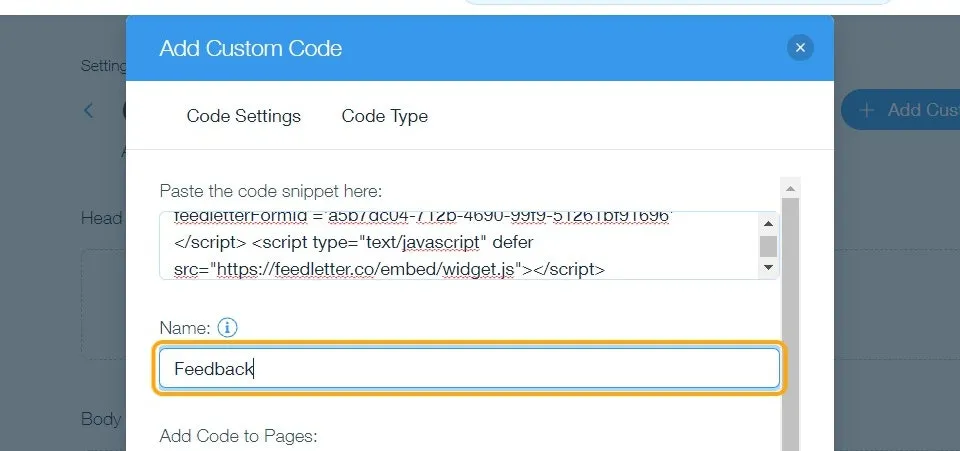Click the 'Name:' label
Viewport: 960px width, 451px height.
coord(185,328)
